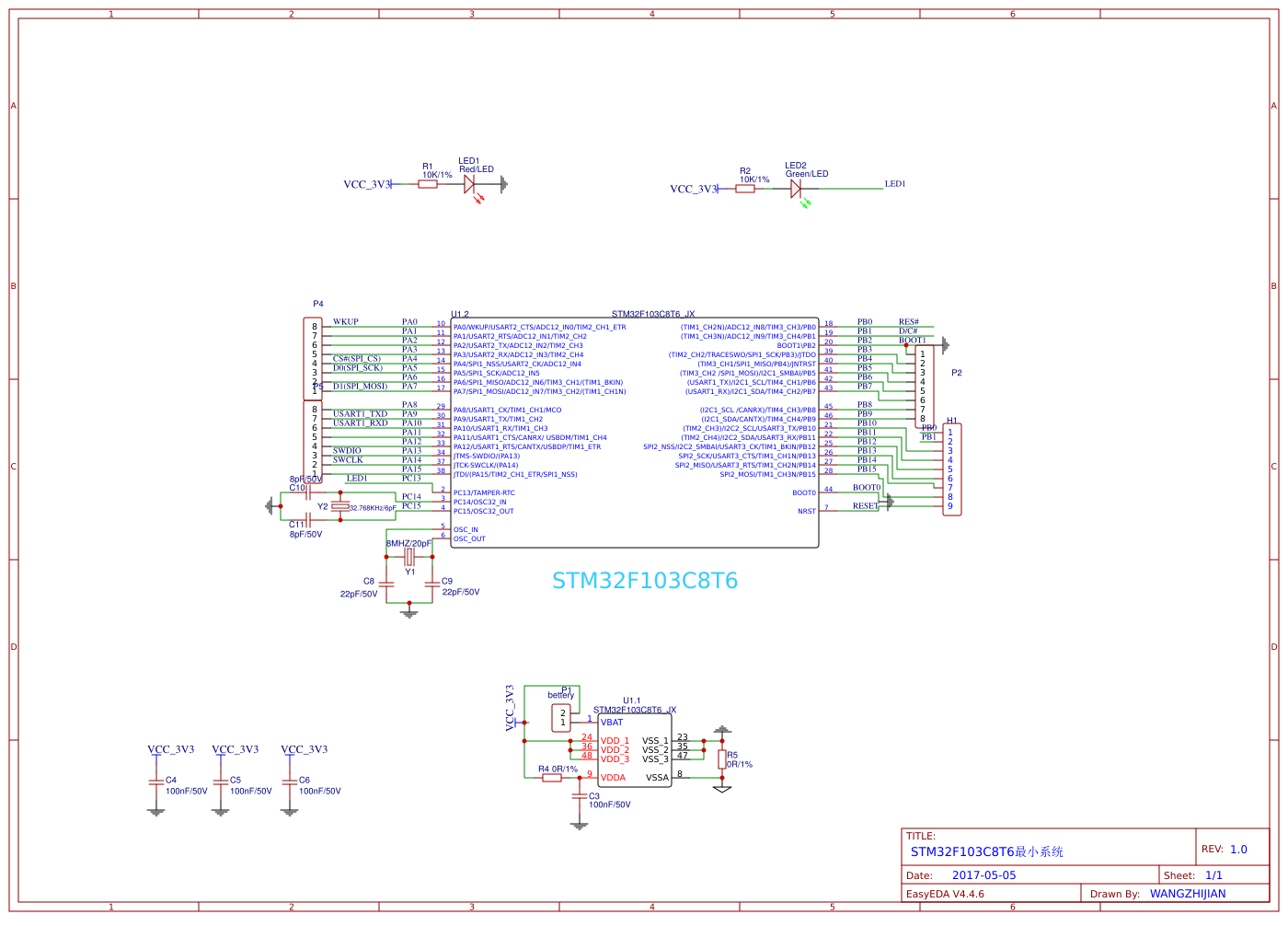Image resolution: width=1288 pixels, height=926 pixels.
Task: Select the ground symbol below C8 and C9
Action: [x=409, y=612]
